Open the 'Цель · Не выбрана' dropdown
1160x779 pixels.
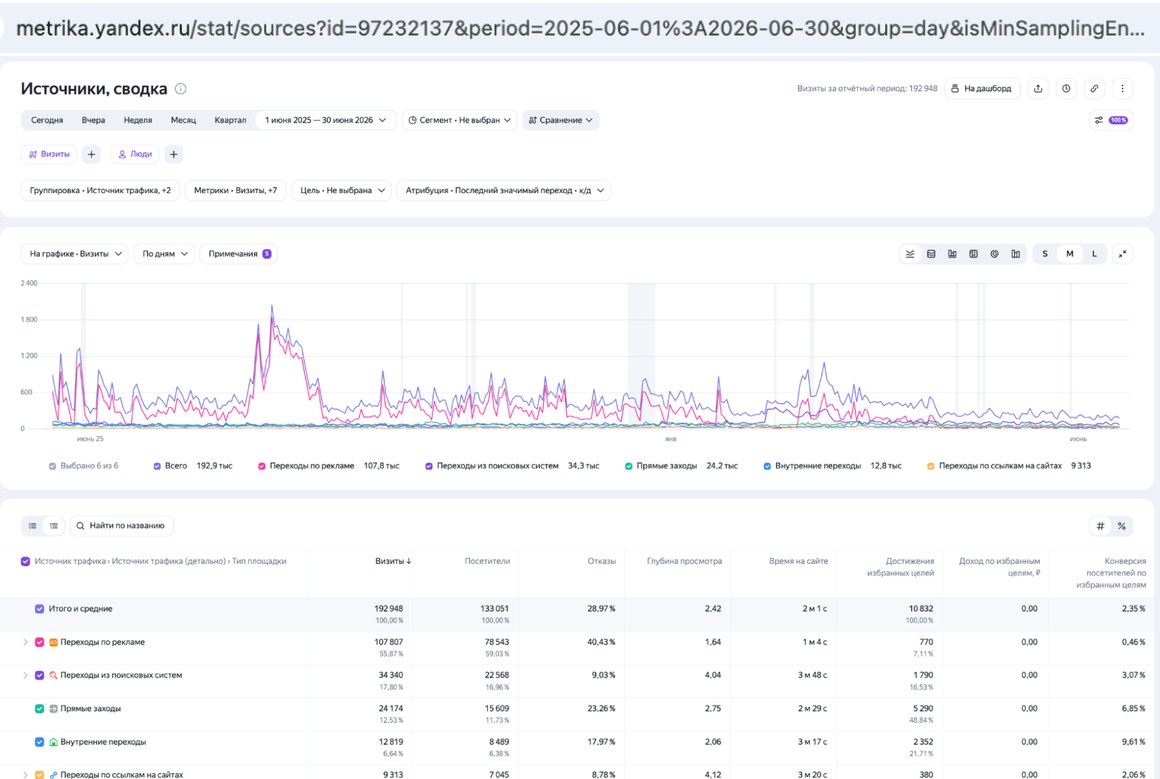pyautogui.click(x=342, y=190)
